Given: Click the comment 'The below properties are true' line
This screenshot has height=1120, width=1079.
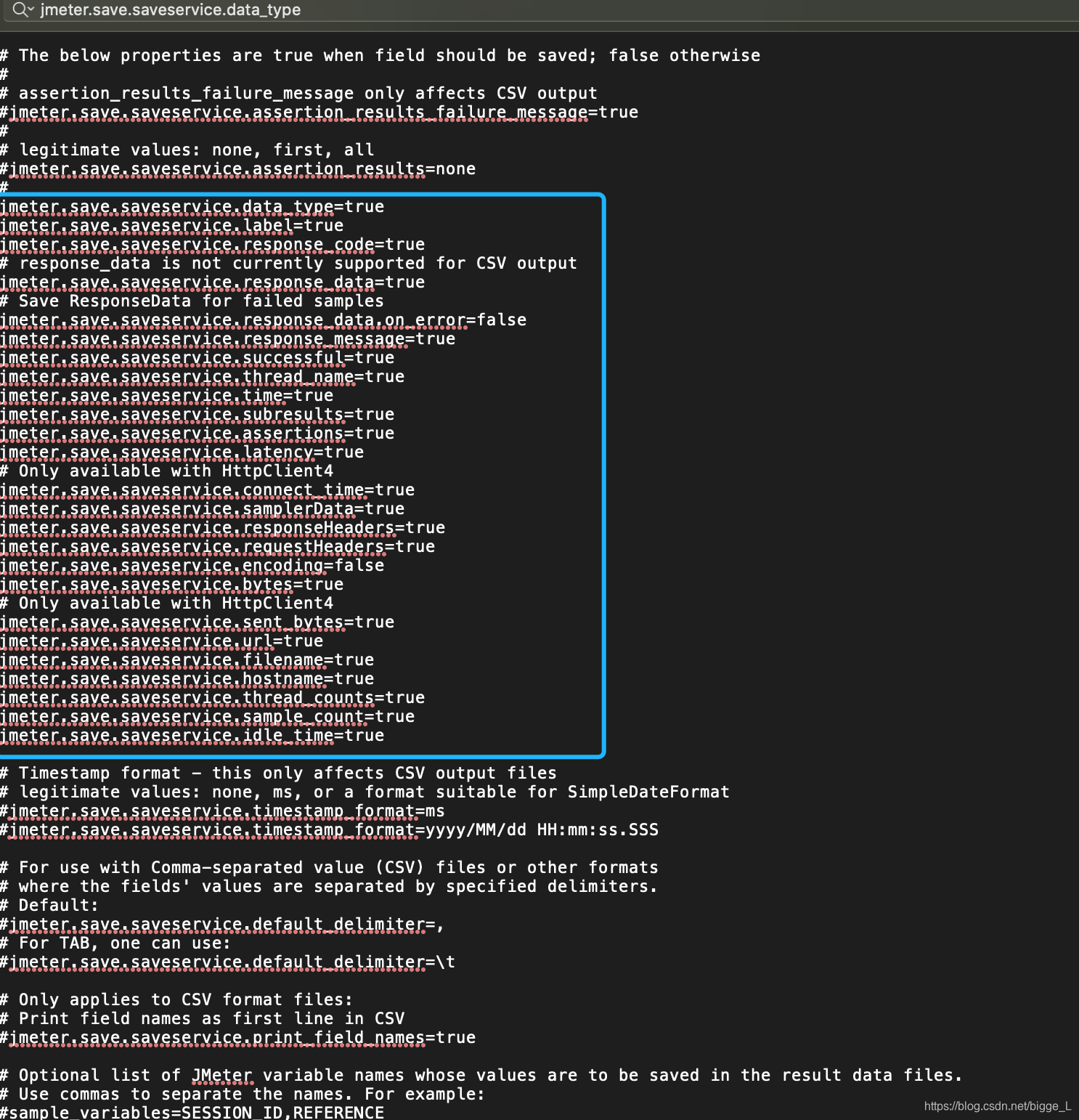Looking at the screenshot, I should point(380,56).
